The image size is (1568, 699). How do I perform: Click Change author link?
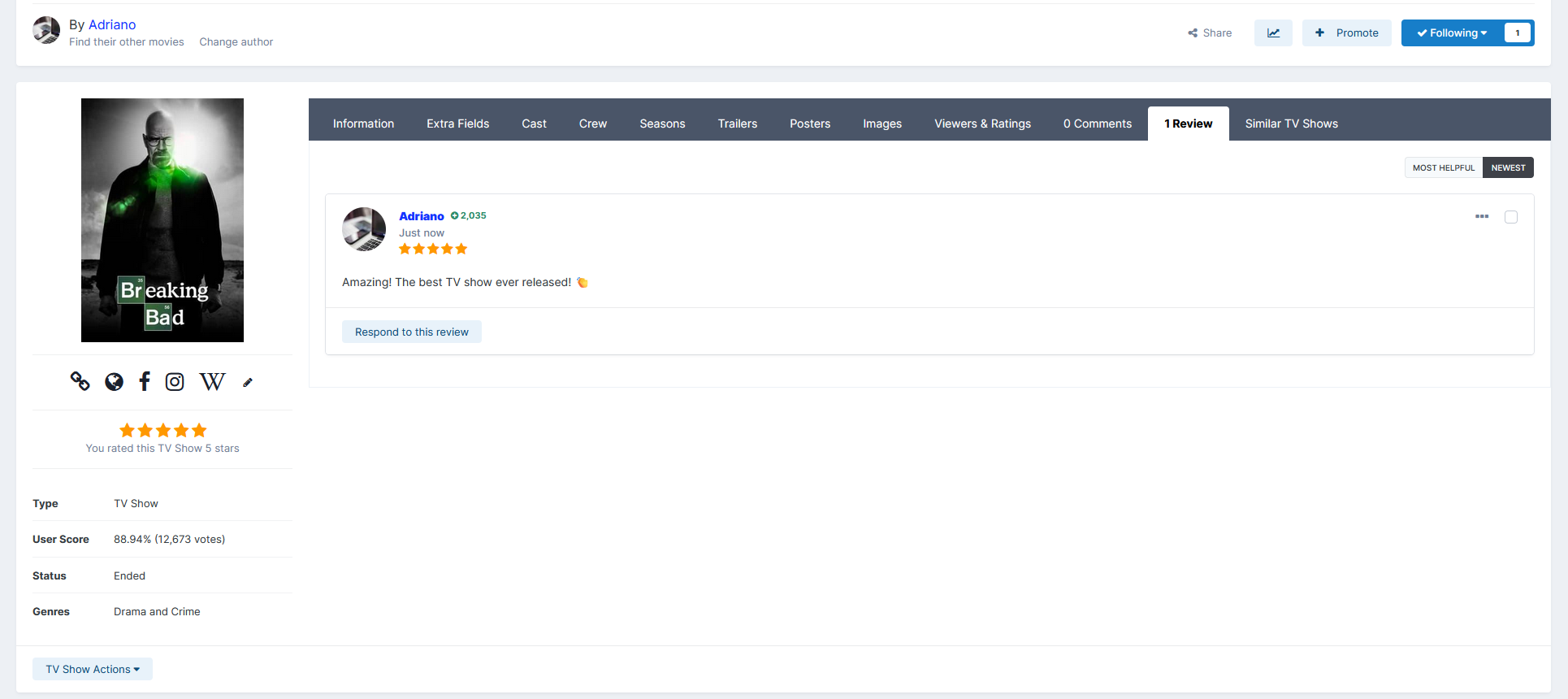(x=236, y=42)
